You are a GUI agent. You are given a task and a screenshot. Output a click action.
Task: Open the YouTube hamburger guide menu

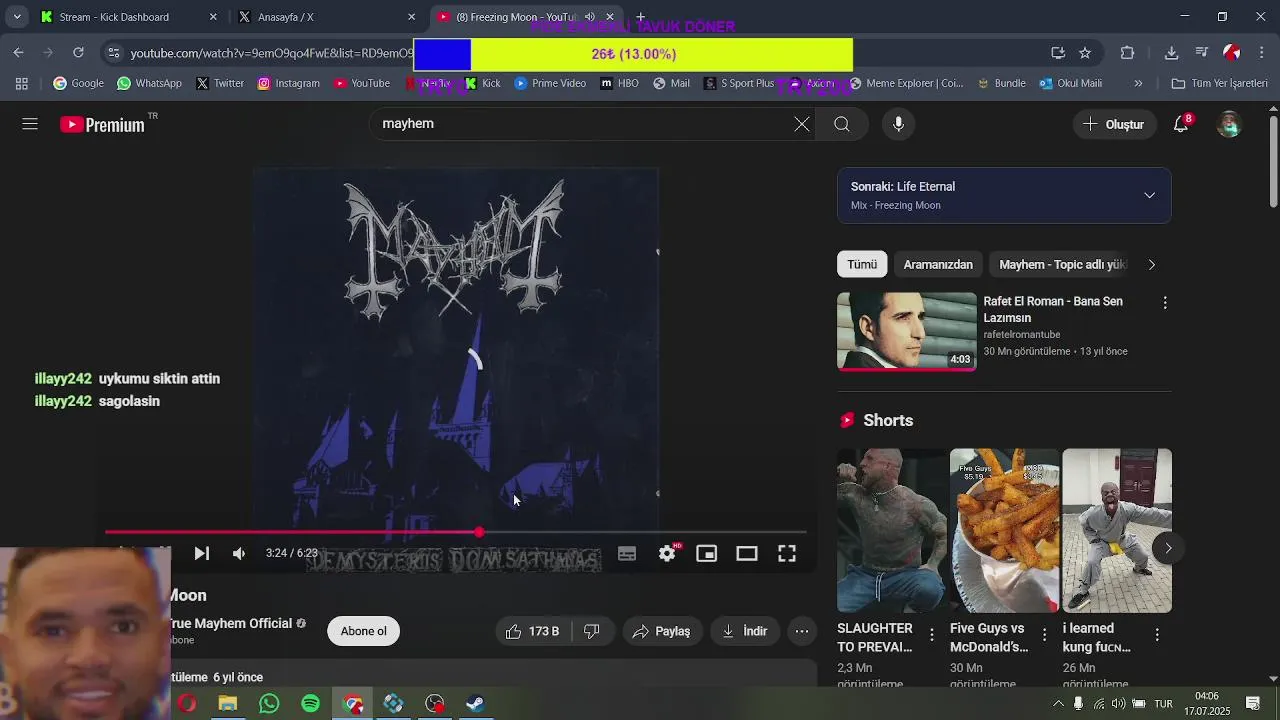point(30,124)
